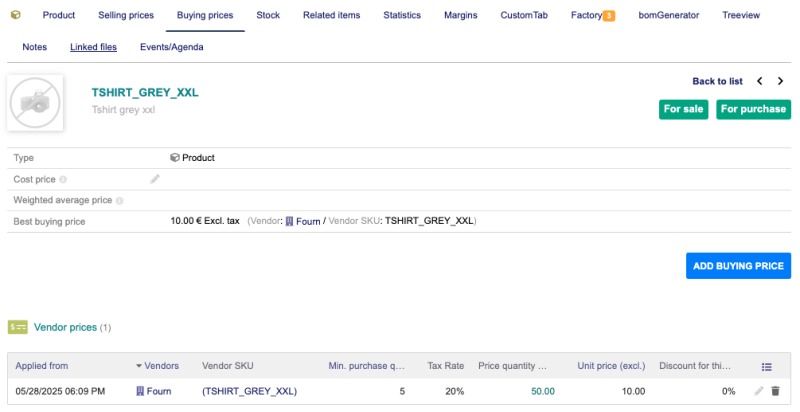Go to the previous product arrow
Image resolution: width=800 pixels, height=412 pixels.
[759, 81]
